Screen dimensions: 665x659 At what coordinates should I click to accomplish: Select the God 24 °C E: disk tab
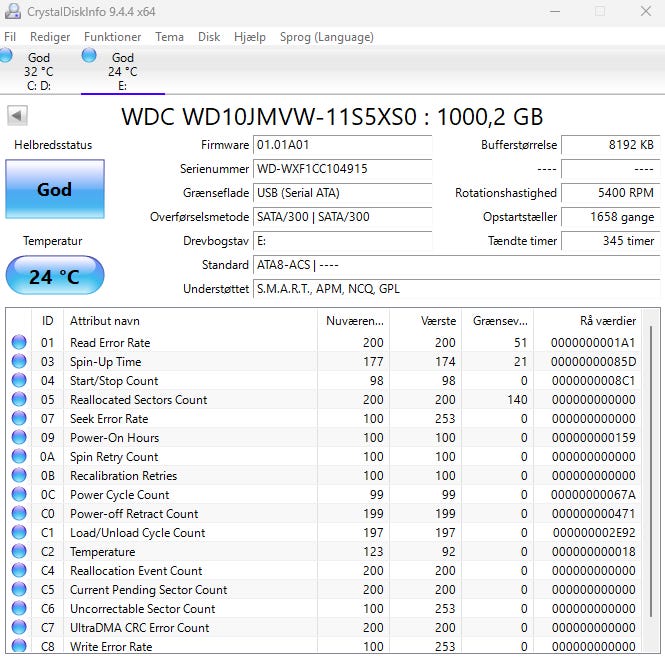click(123, 71)
